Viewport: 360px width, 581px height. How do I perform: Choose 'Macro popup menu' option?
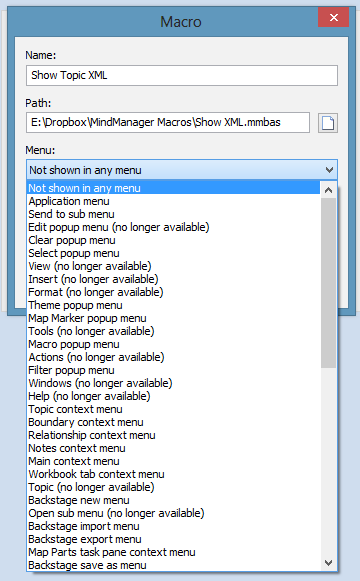click(x=173, y=344)
